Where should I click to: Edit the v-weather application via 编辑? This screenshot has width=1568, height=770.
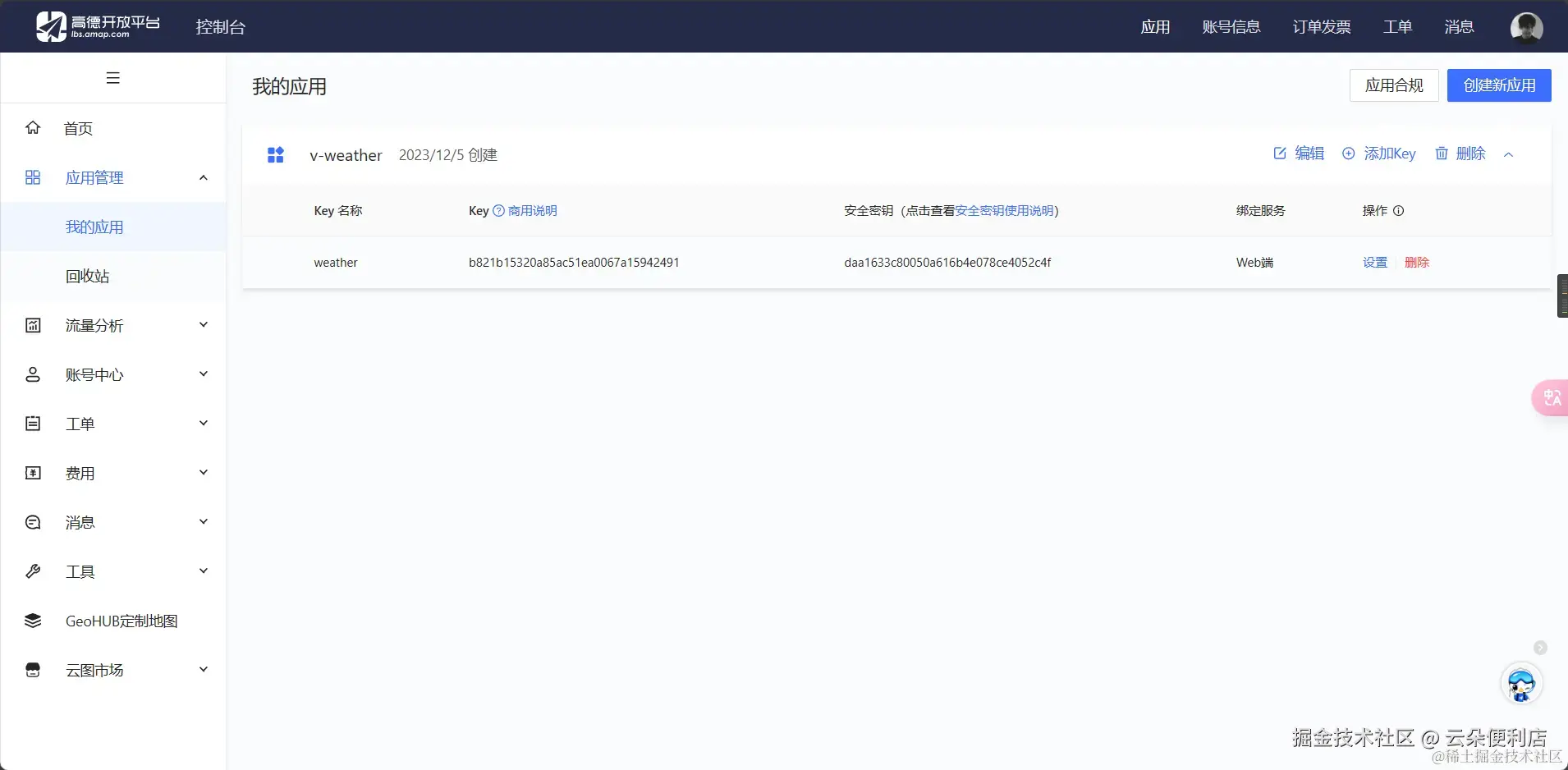point(1299,154)
